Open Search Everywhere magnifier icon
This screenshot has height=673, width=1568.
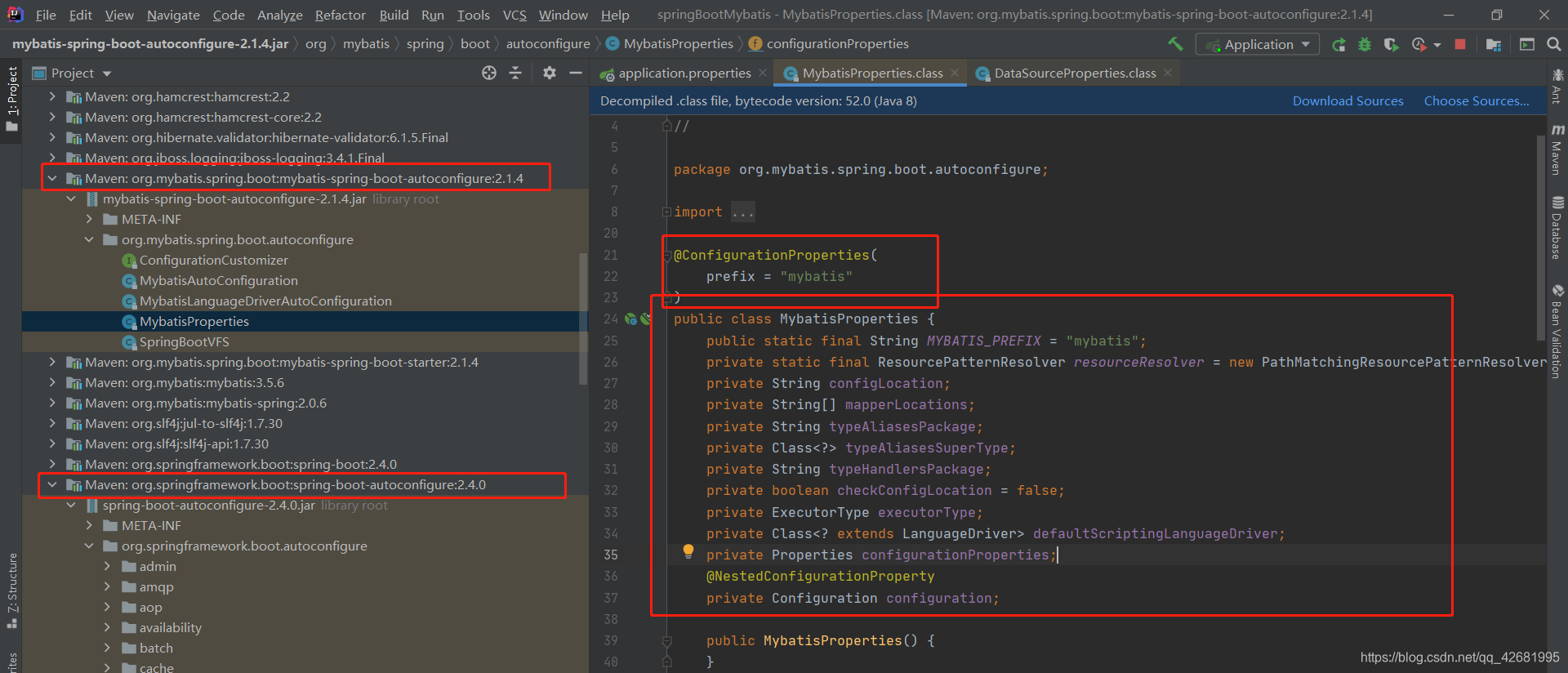pos(1554,44)
